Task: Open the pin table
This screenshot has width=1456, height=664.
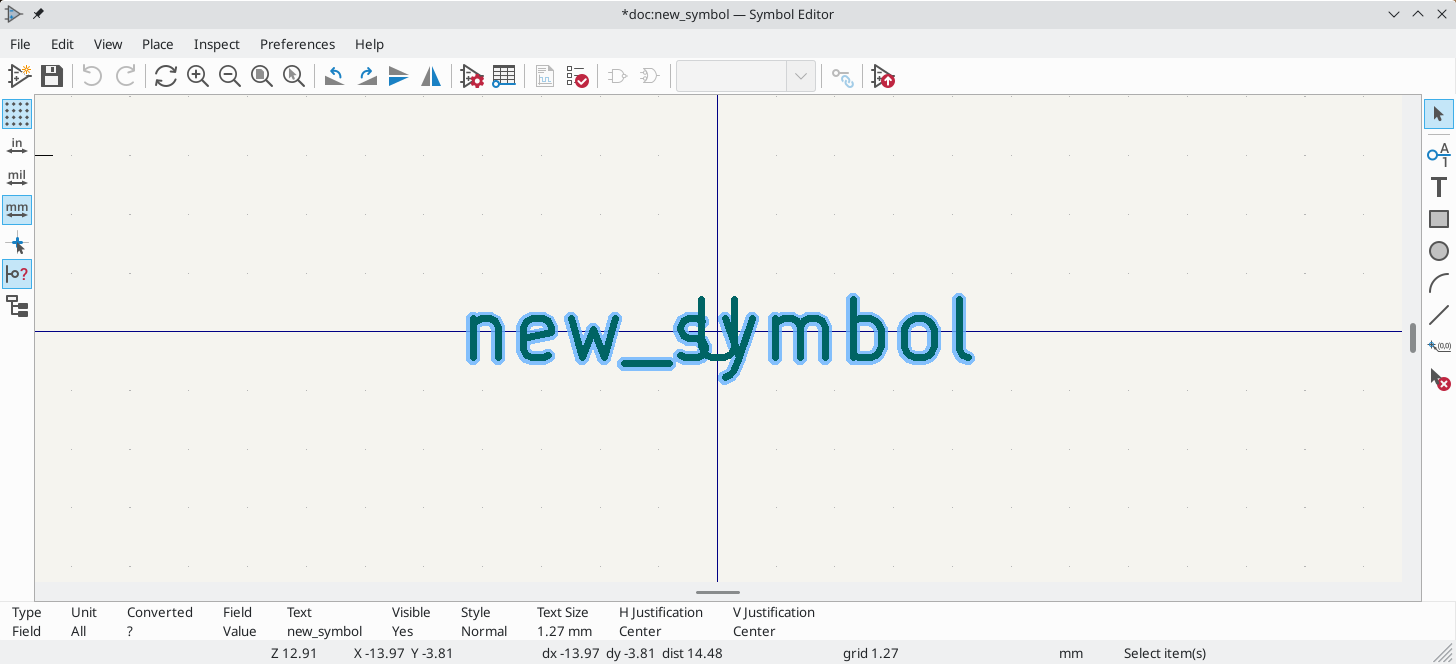Action: click(x=504, y=76)
